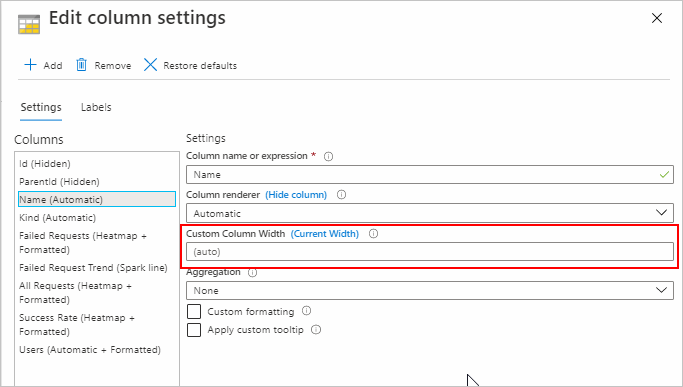683x387 pixels.
Task: Select Failed Request Trend (Spark line) column
Action: 93,268
